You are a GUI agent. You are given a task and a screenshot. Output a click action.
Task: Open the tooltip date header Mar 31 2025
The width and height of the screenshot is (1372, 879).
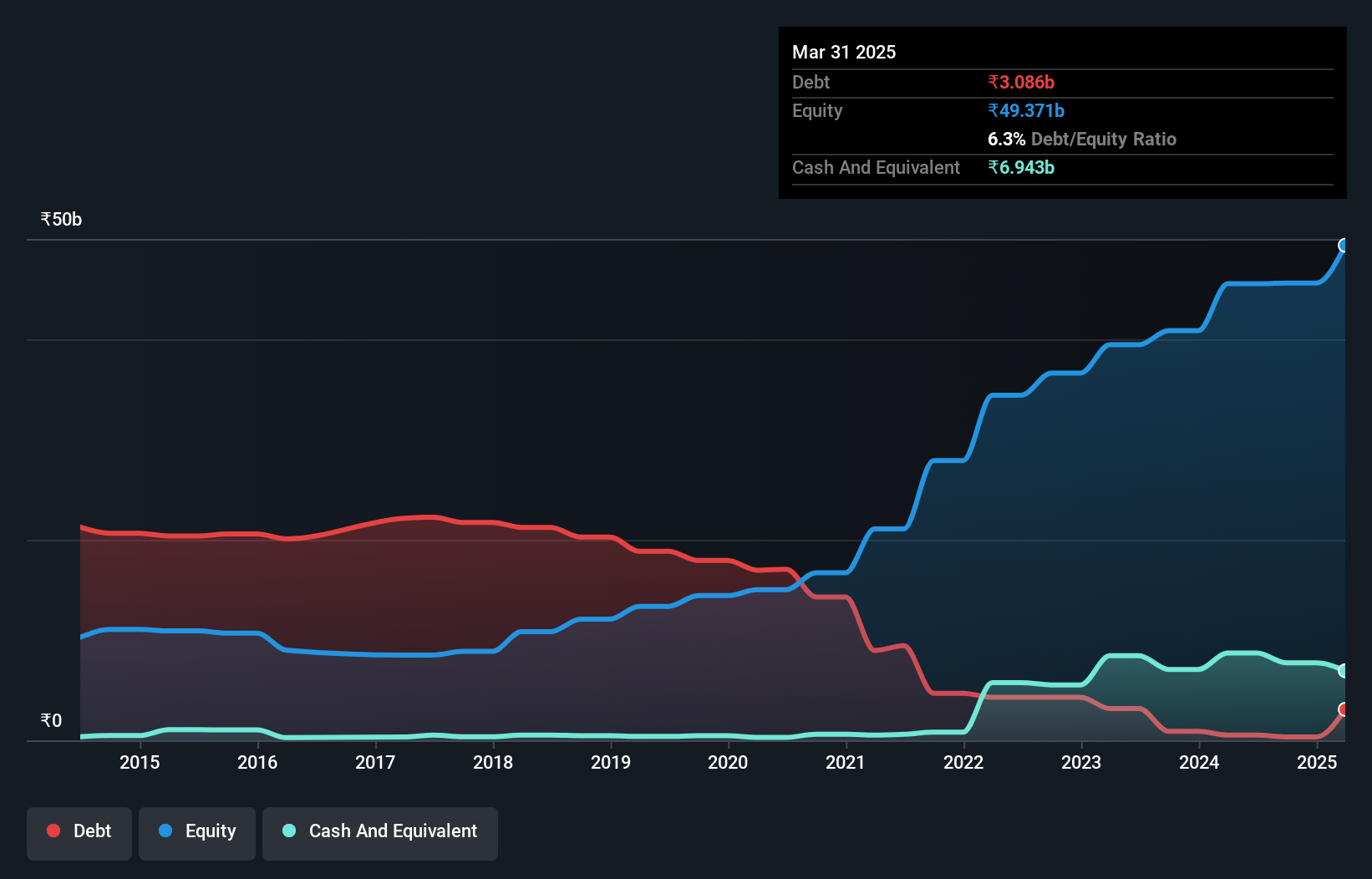click(843, 52)
